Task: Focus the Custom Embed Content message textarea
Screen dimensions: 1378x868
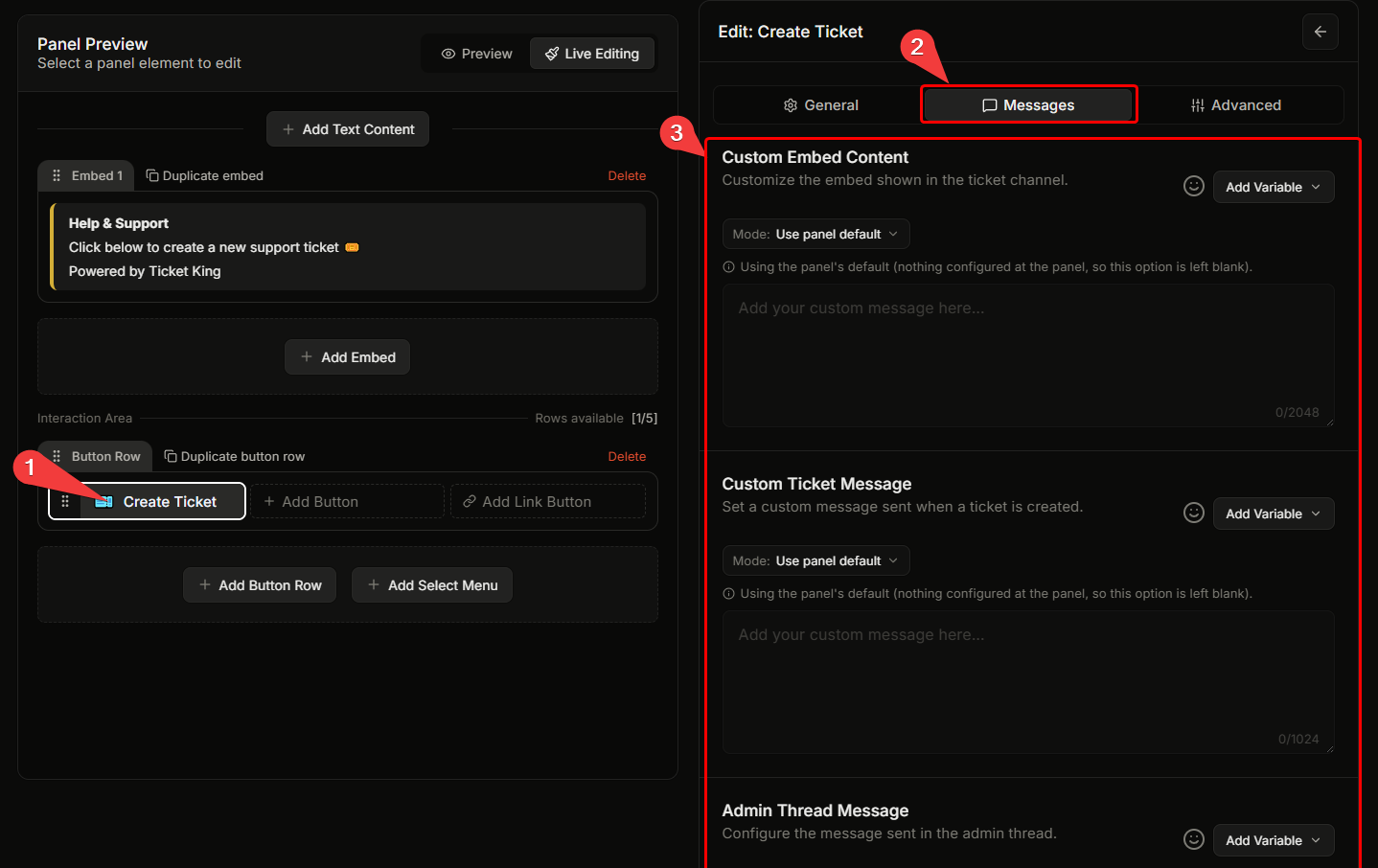Action: pos(1028,355)
